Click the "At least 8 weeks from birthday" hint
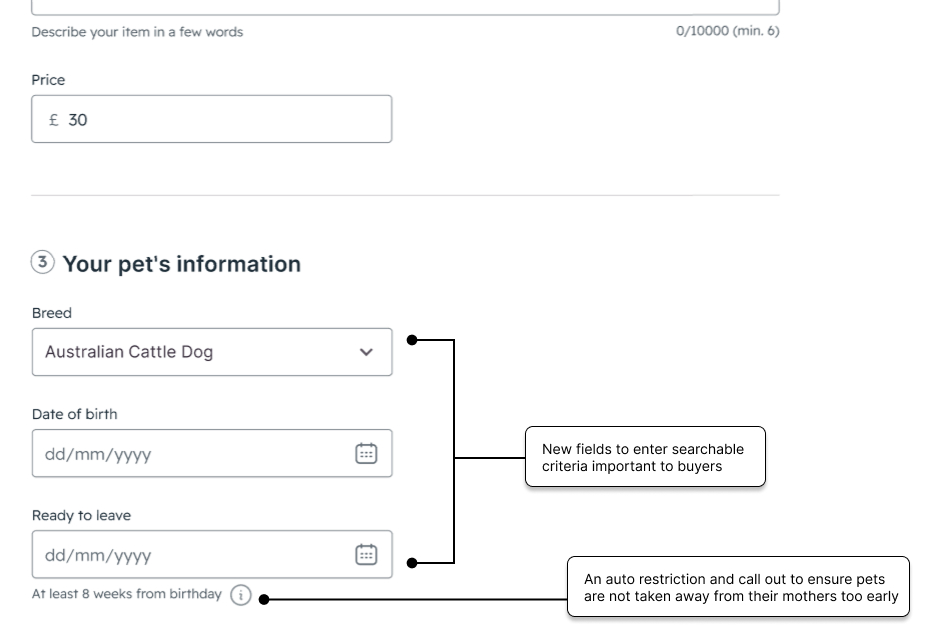Screen dimensions: 936x638 pos(126,594)
